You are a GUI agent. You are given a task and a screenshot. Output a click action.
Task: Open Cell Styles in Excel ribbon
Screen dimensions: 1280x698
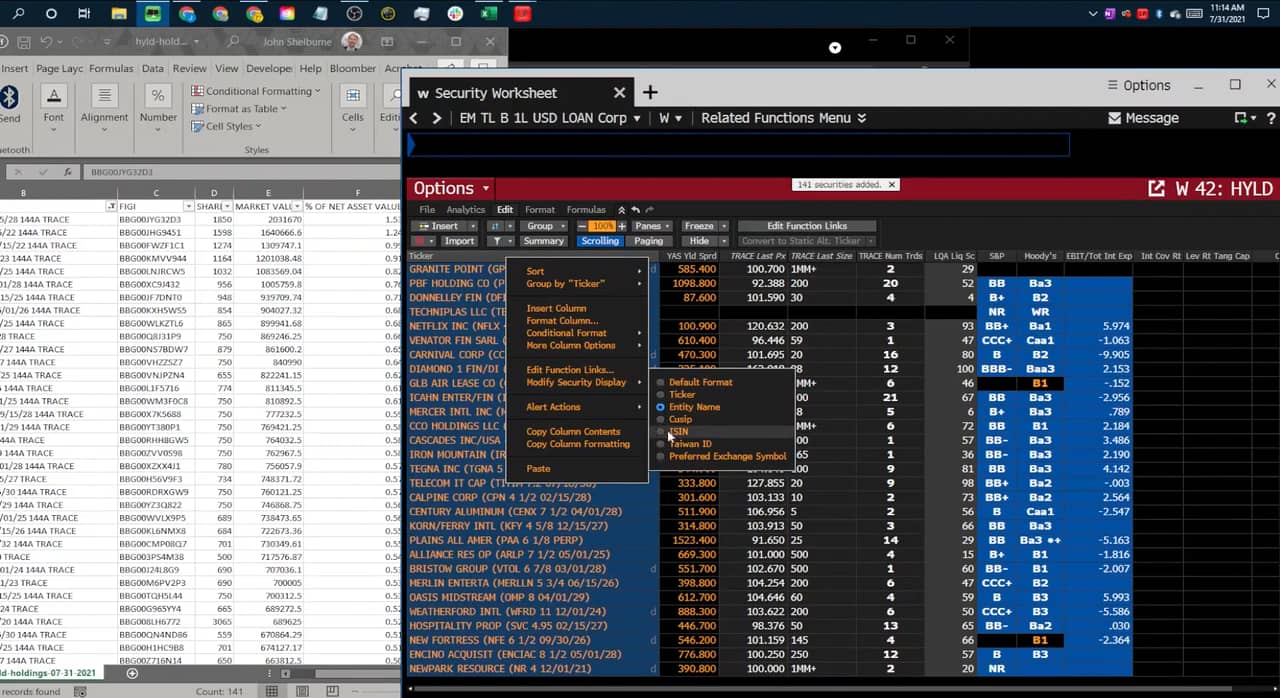pos(226,127)
